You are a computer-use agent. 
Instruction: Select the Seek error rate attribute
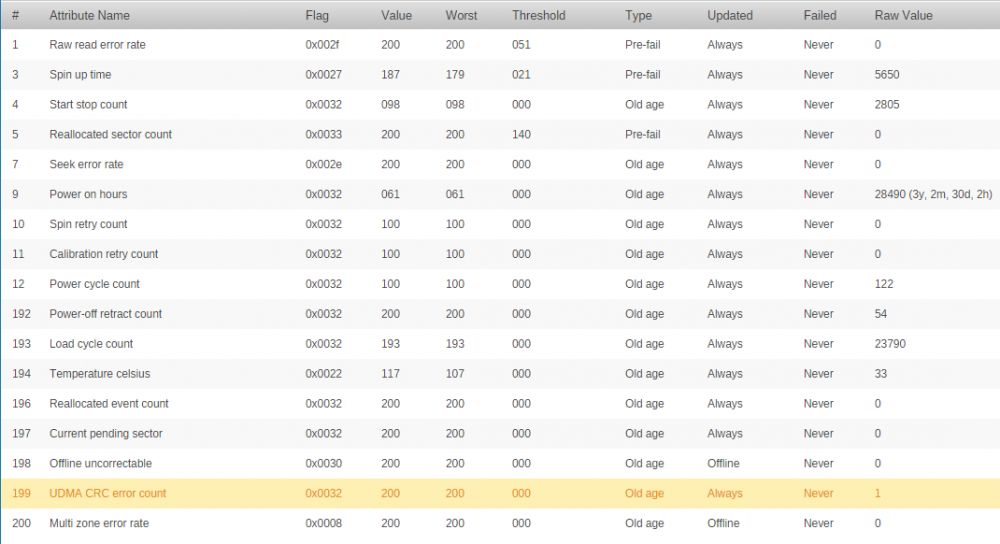point(86,165)
